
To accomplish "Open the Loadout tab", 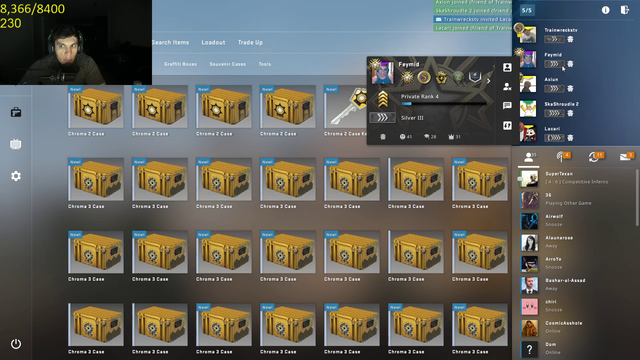I will pos(213,42).
